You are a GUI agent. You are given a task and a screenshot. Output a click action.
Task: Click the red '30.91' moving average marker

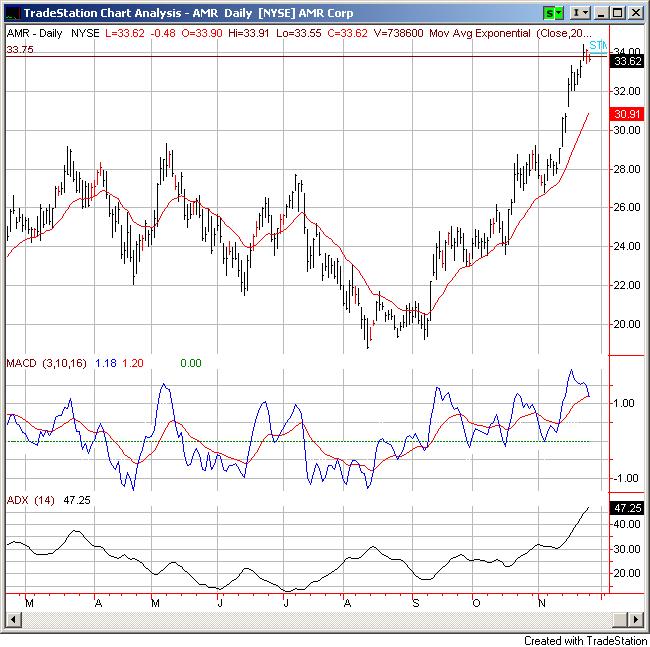[628, 114]
